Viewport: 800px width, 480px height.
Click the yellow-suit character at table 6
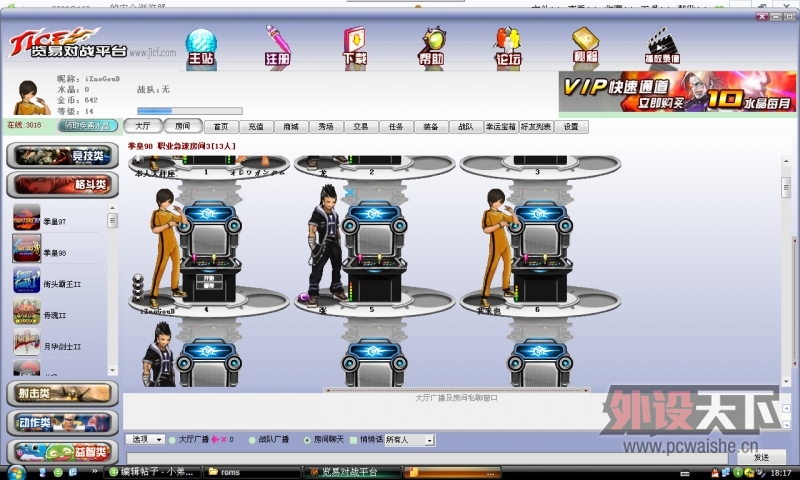point(498,247)
